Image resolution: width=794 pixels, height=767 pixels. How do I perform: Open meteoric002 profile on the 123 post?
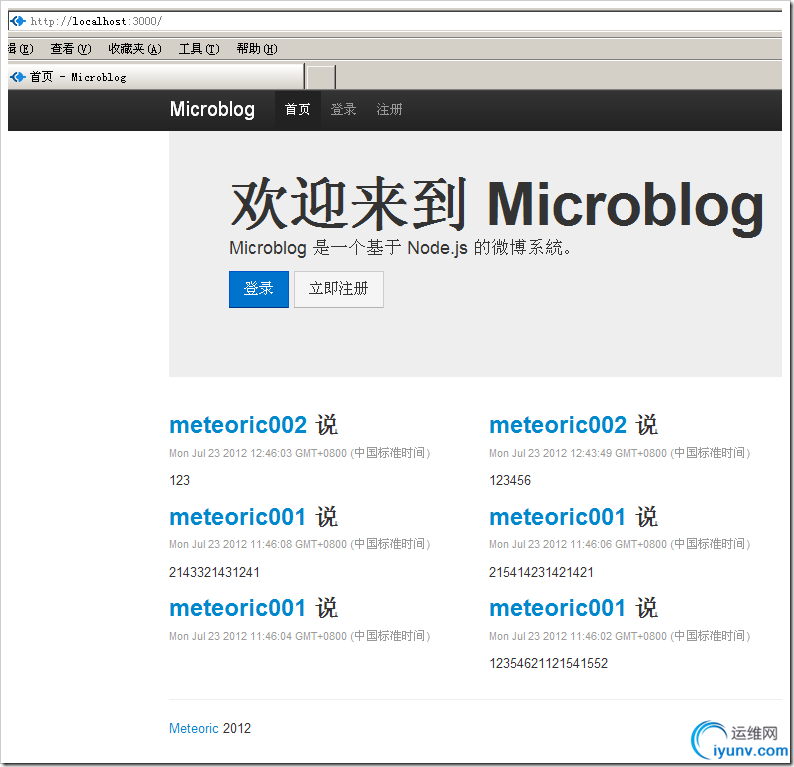(x=238, y=425)
